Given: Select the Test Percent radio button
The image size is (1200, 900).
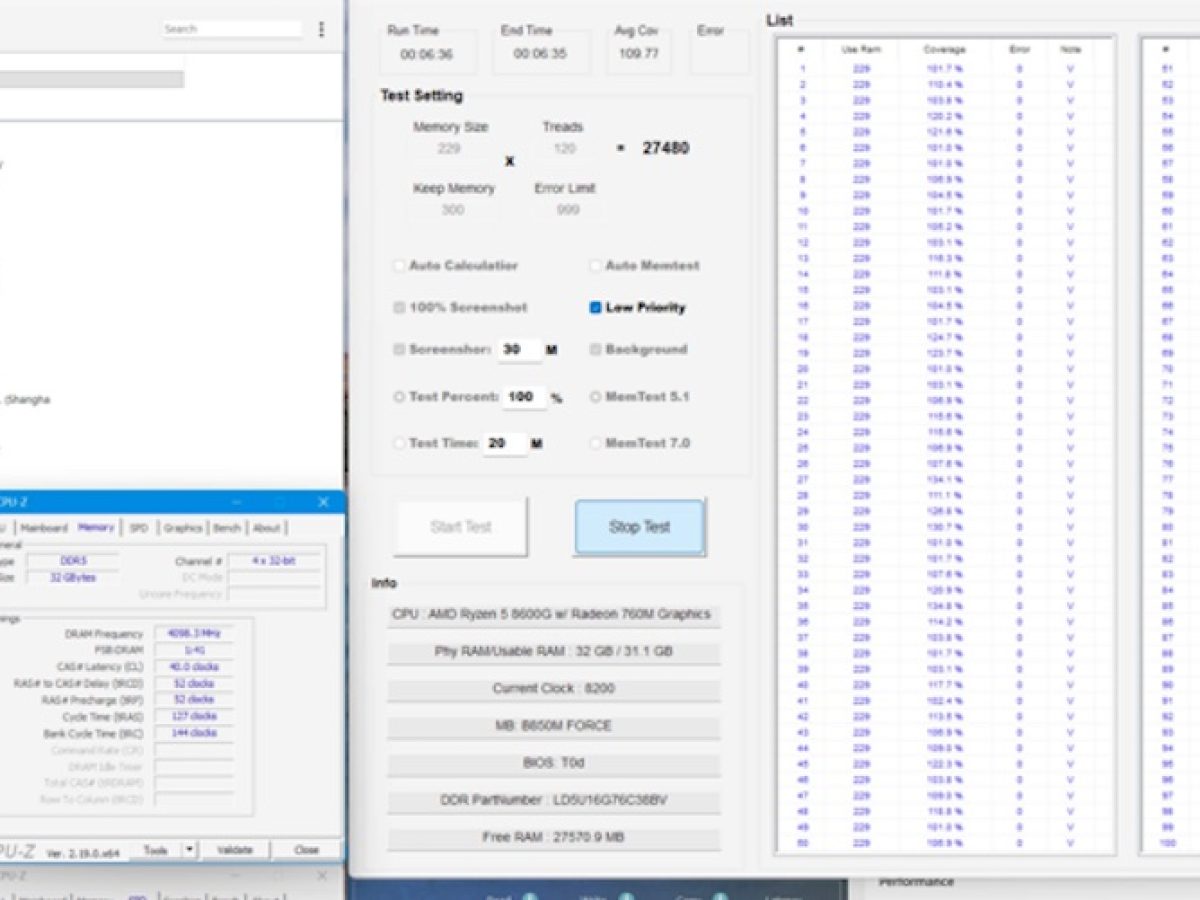Looking at the screenshot, I should click(x=399, y=397).
